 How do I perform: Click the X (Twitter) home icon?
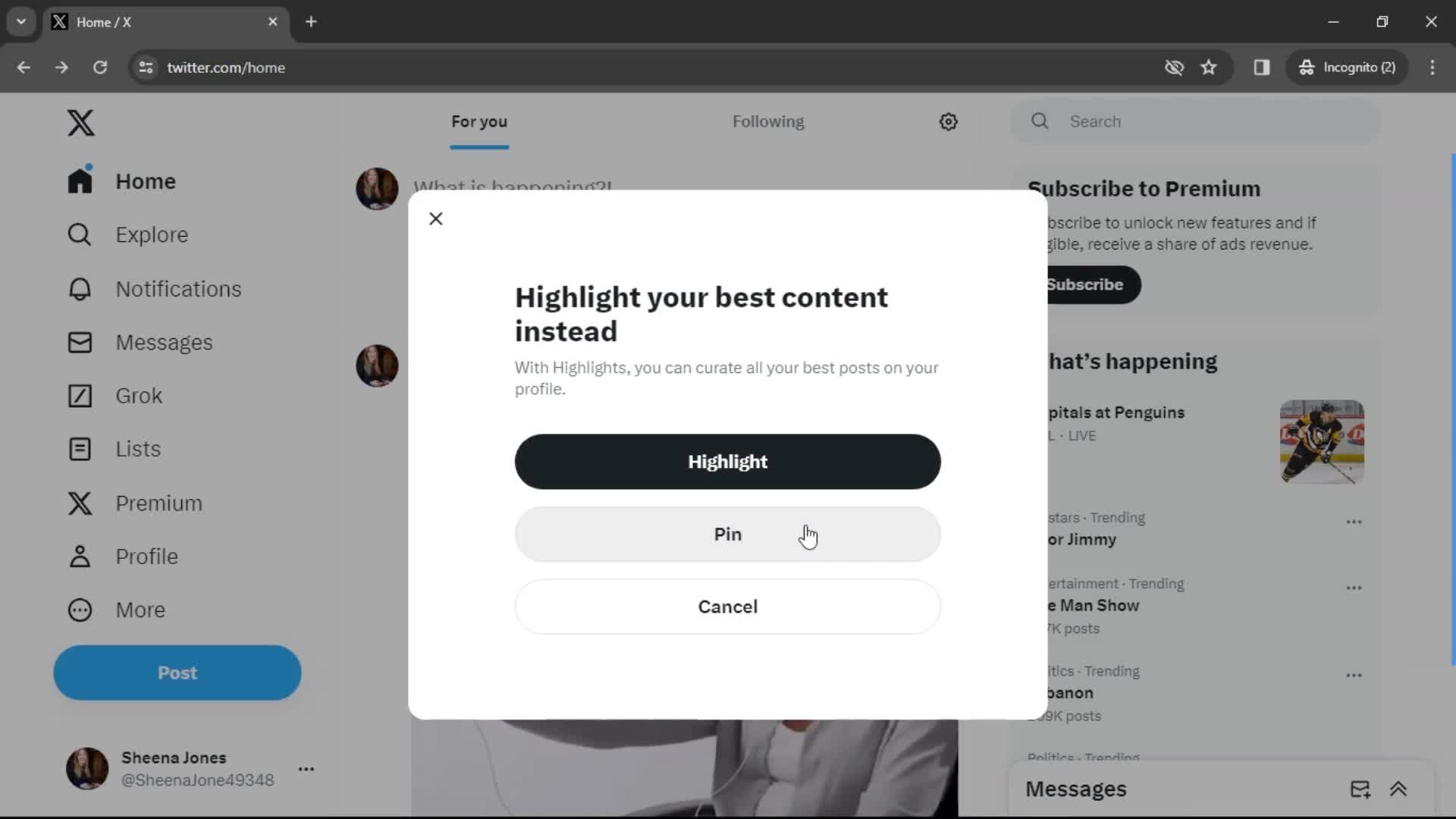pos(81,121)
